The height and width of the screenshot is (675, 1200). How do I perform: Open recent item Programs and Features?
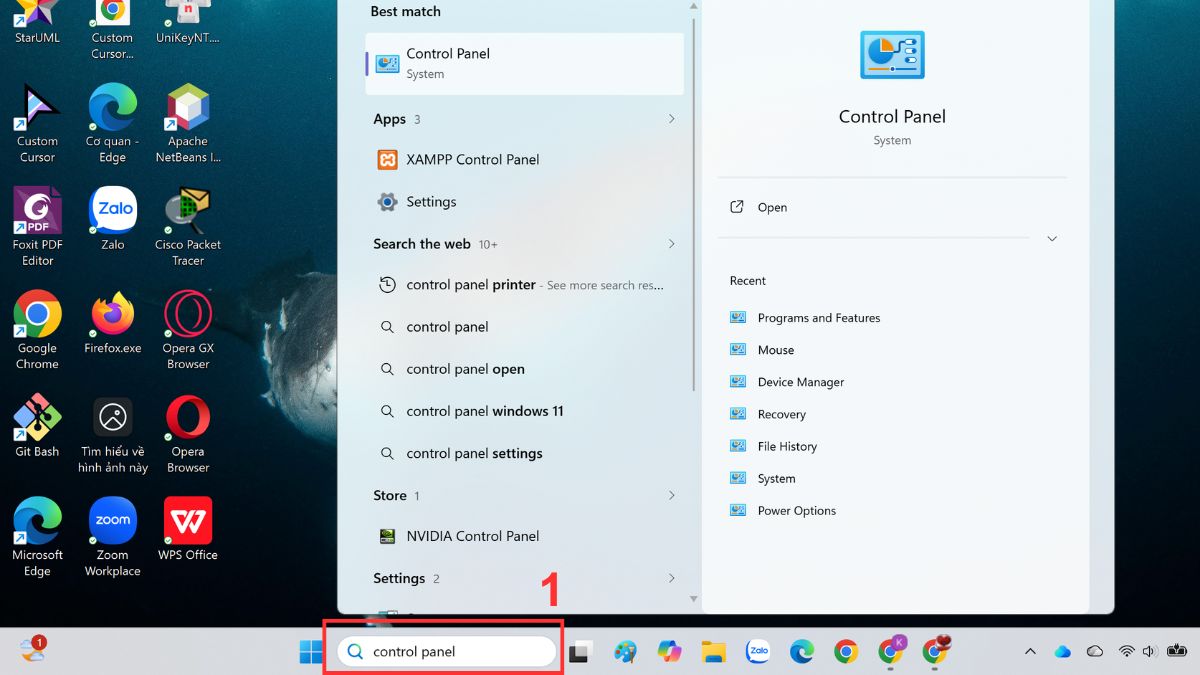coord(805,318)
